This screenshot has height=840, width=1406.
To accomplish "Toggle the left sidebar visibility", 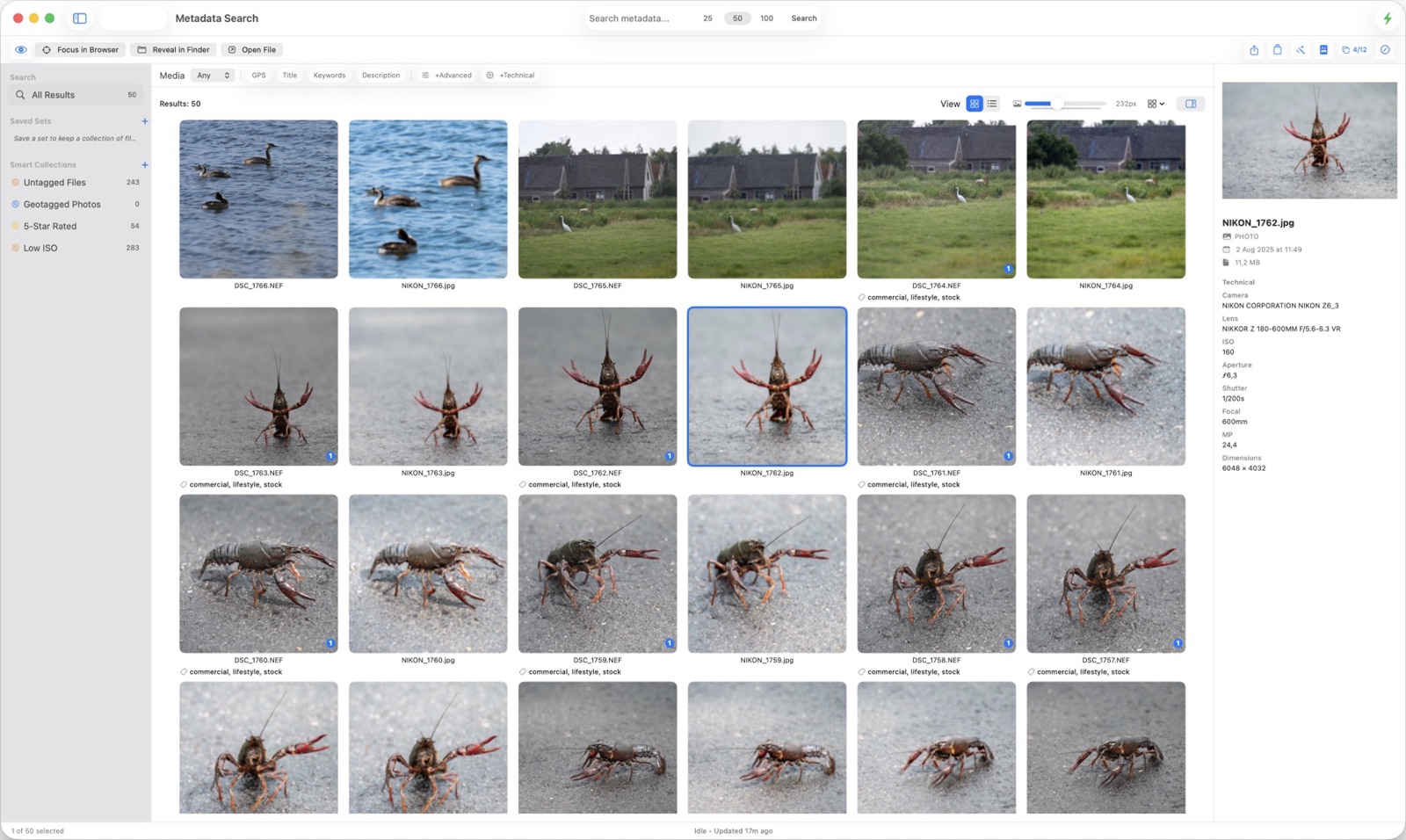I will click(79, 18).
